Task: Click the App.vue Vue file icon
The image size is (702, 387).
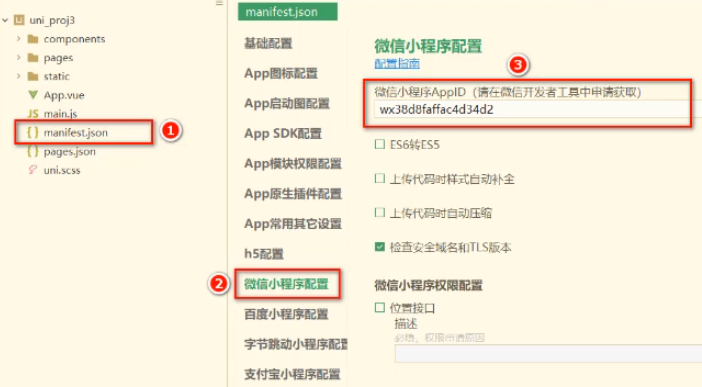Action: tap(33, 95)
